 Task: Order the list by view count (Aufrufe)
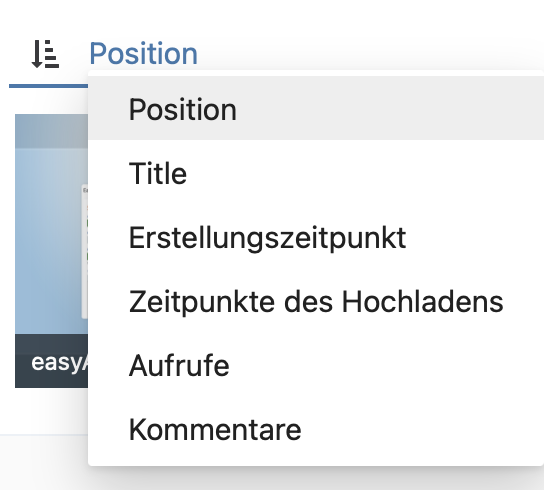click(316, 365)
